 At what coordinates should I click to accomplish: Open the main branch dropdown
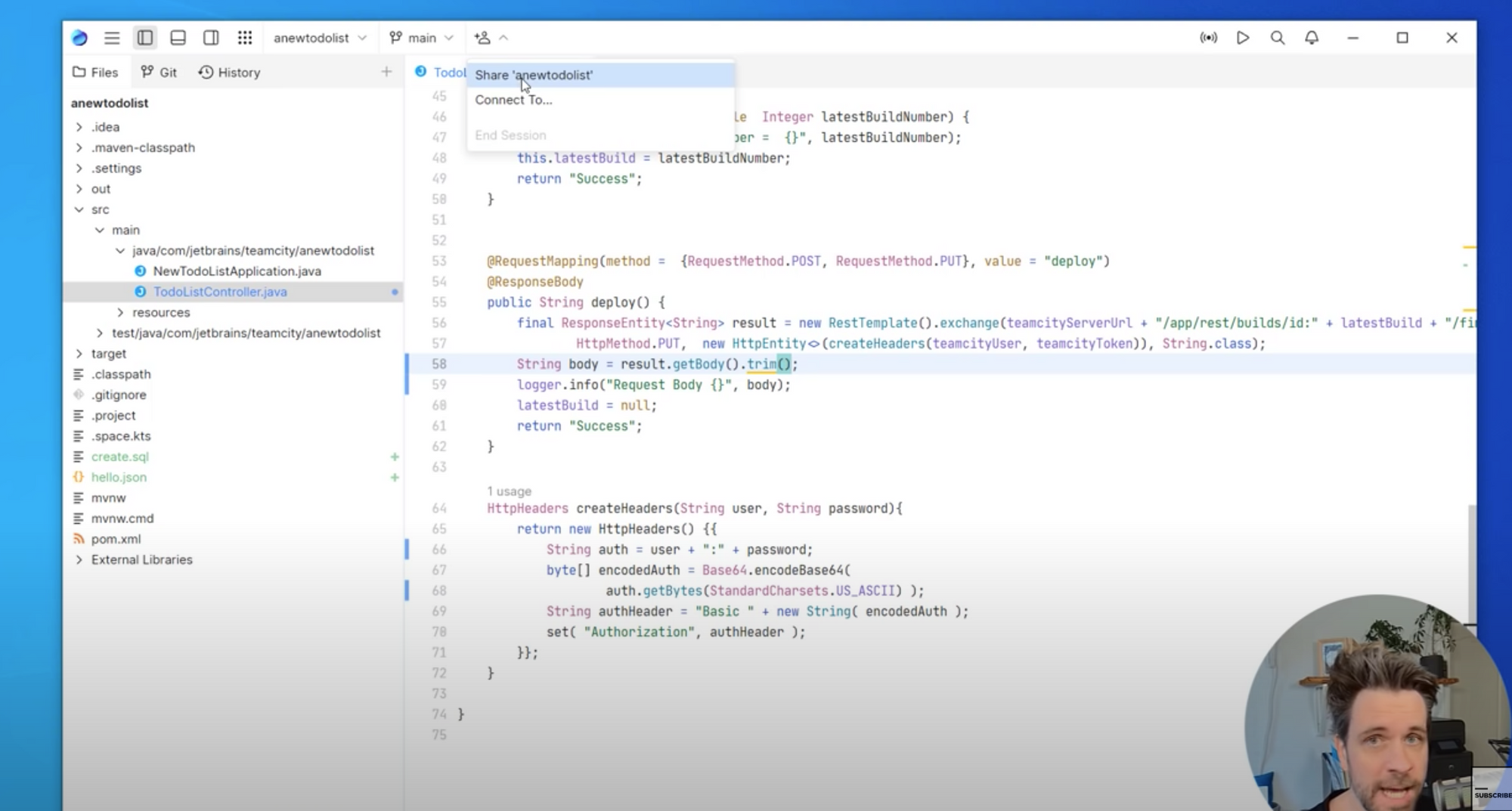coord(421,38)
